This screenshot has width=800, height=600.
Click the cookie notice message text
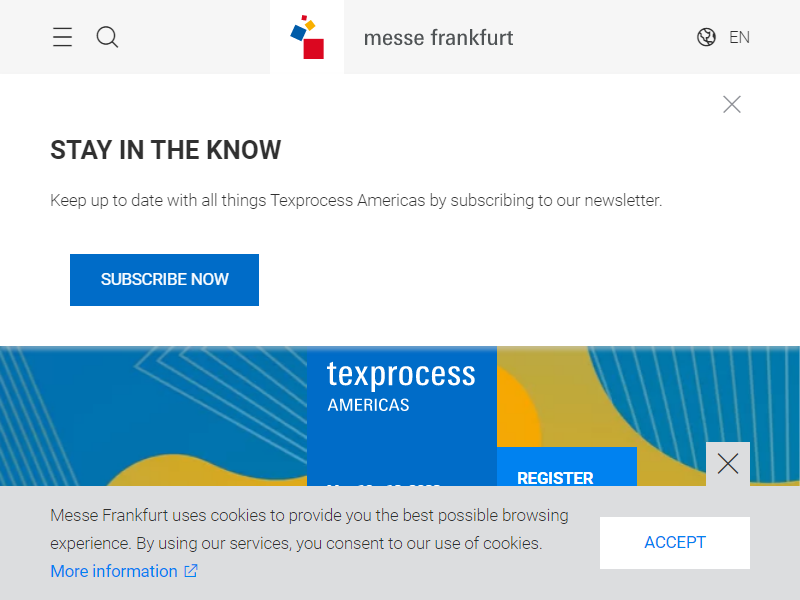[309, 529]
